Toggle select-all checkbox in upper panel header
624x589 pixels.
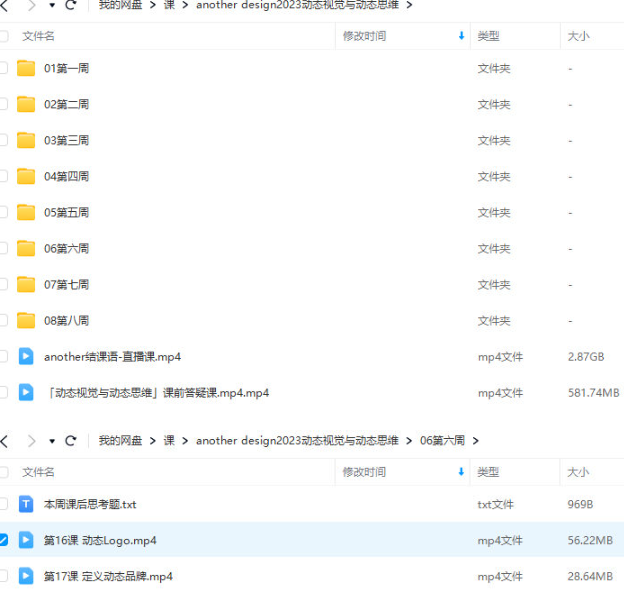3,36
